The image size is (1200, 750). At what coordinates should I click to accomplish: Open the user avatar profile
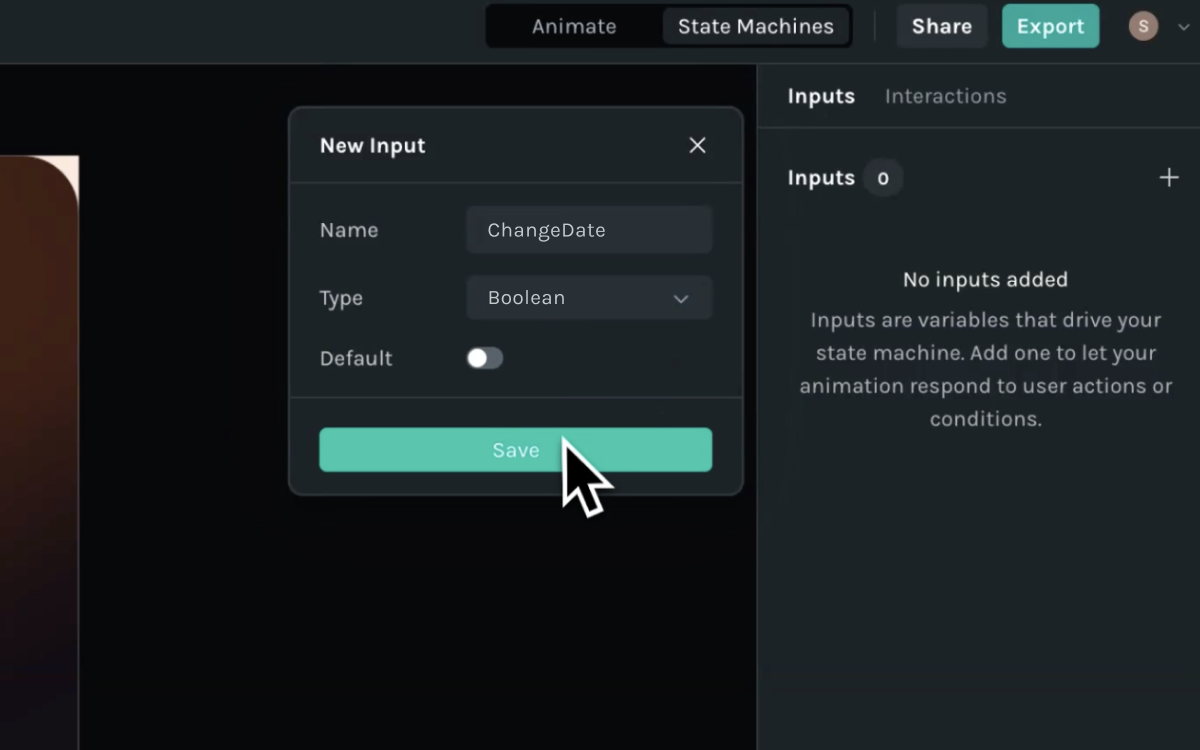[1143, 27]
